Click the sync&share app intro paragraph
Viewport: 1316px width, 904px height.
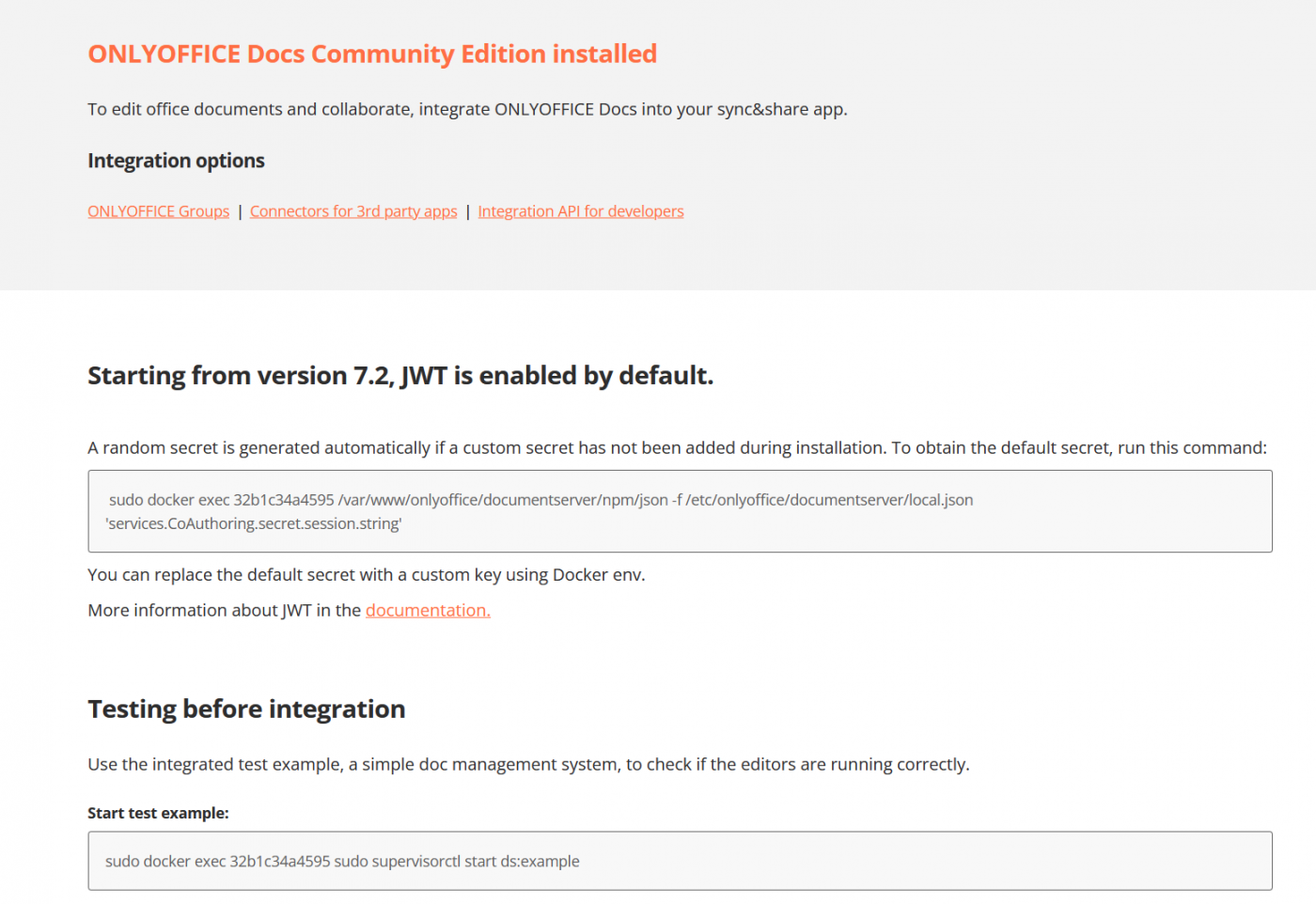[x=467, y=109]
